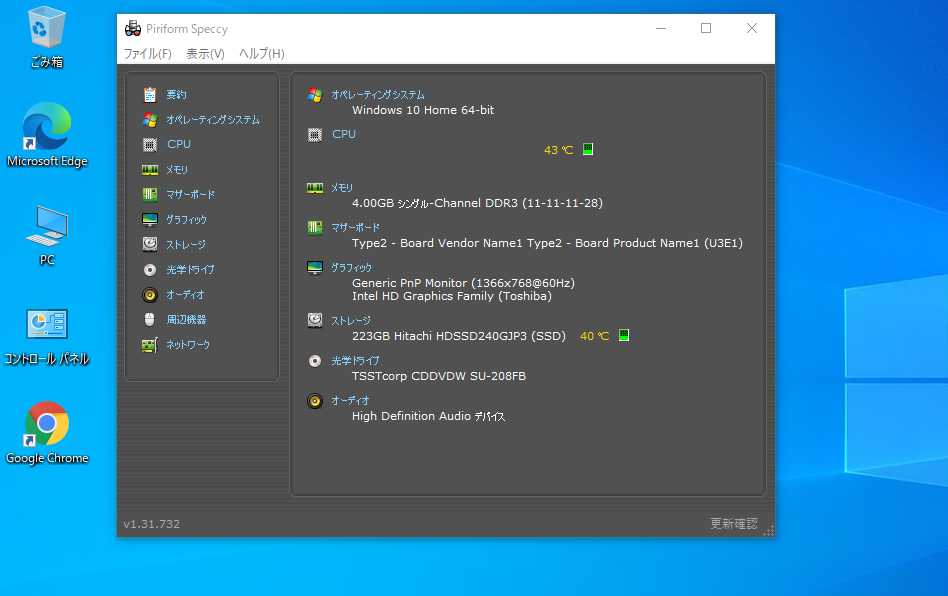948x596 pixels.
Task: Select 周辺機器 in the sidebar list
Action: click(x=186, y=319)
